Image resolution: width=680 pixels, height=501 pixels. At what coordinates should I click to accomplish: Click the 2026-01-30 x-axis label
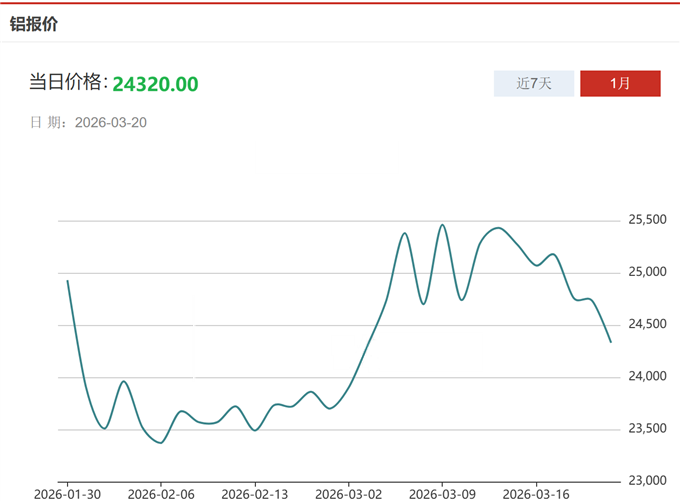tap(67, 493)
